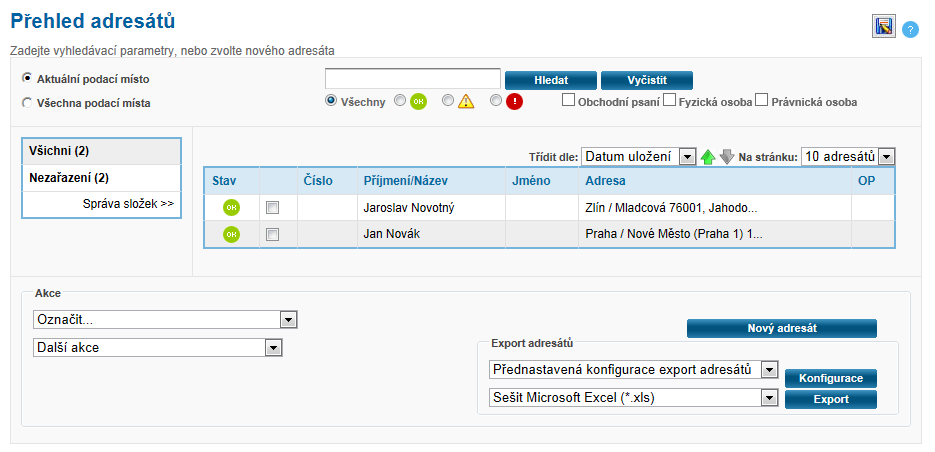Select the Všechna podací místa radio button
The height and width of the screenshot is (452, 935).
(27, 102)
